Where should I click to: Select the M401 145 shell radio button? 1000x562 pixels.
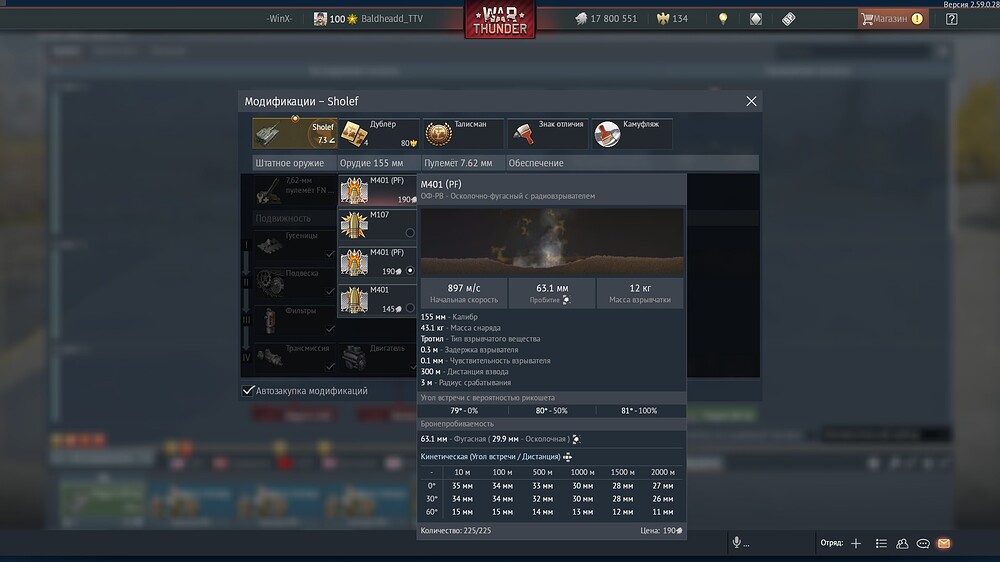[x=410, y=308]
